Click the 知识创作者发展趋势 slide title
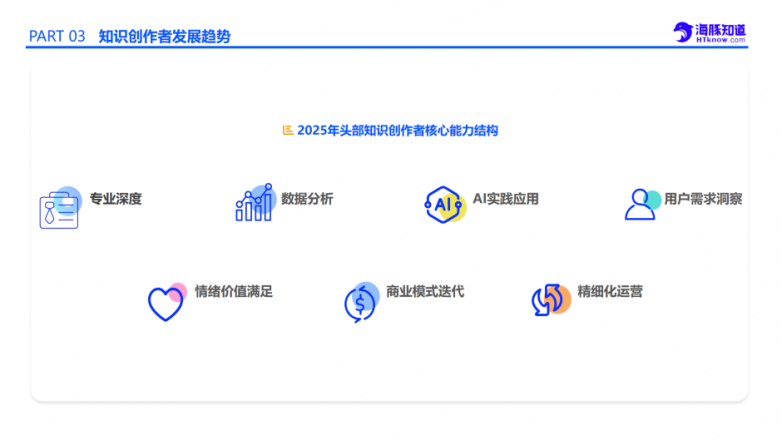The height and width of the screenshot is (440, 782). click(x=164, y=36)
